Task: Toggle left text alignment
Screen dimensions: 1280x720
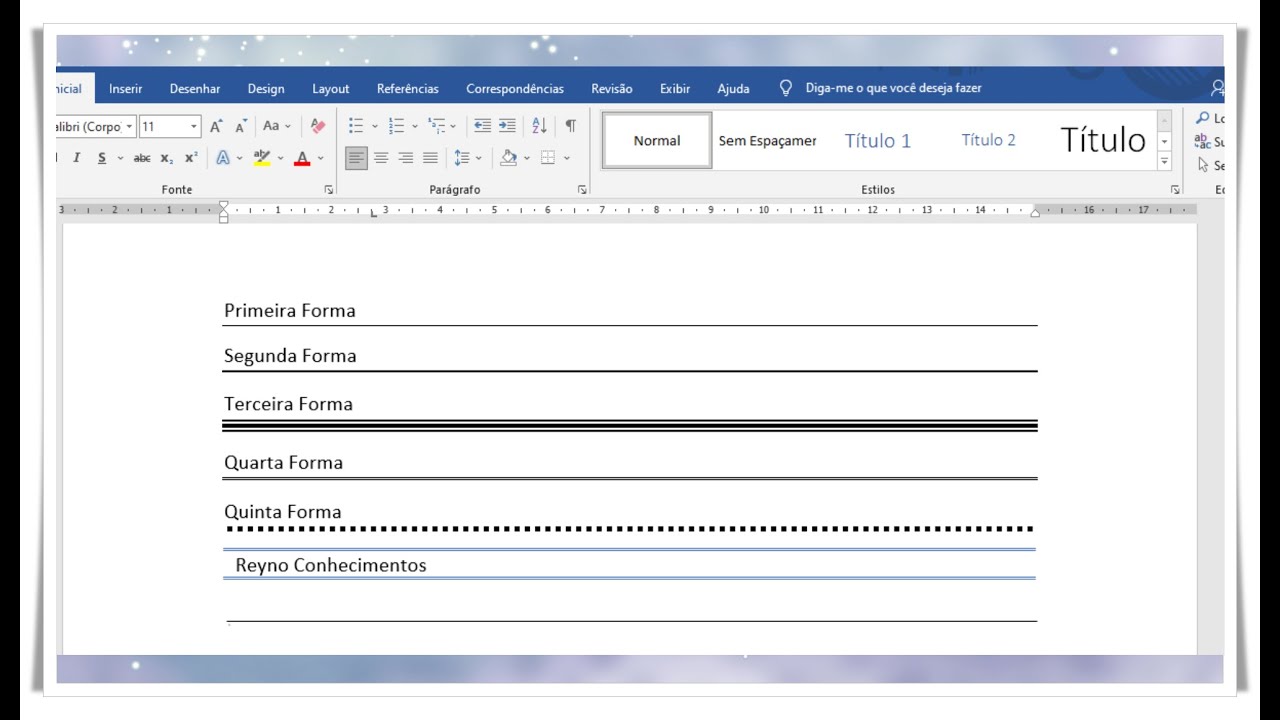Action: [357, 158]
